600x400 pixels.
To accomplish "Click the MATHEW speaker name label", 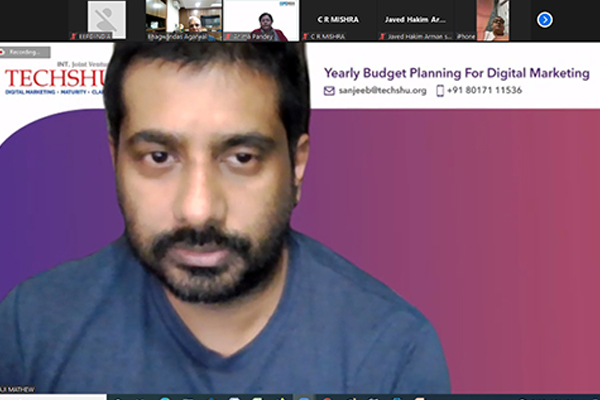I will (17, 389).
